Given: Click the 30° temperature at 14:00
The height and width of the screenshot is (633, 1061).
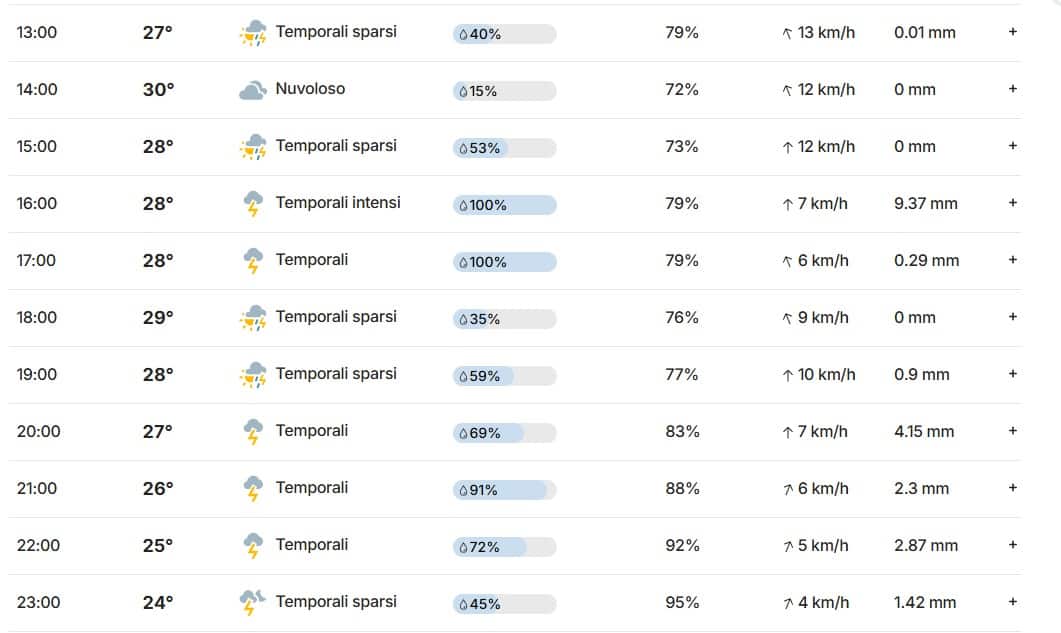Looking at the screenshot, I should click(x=158, y=89).
